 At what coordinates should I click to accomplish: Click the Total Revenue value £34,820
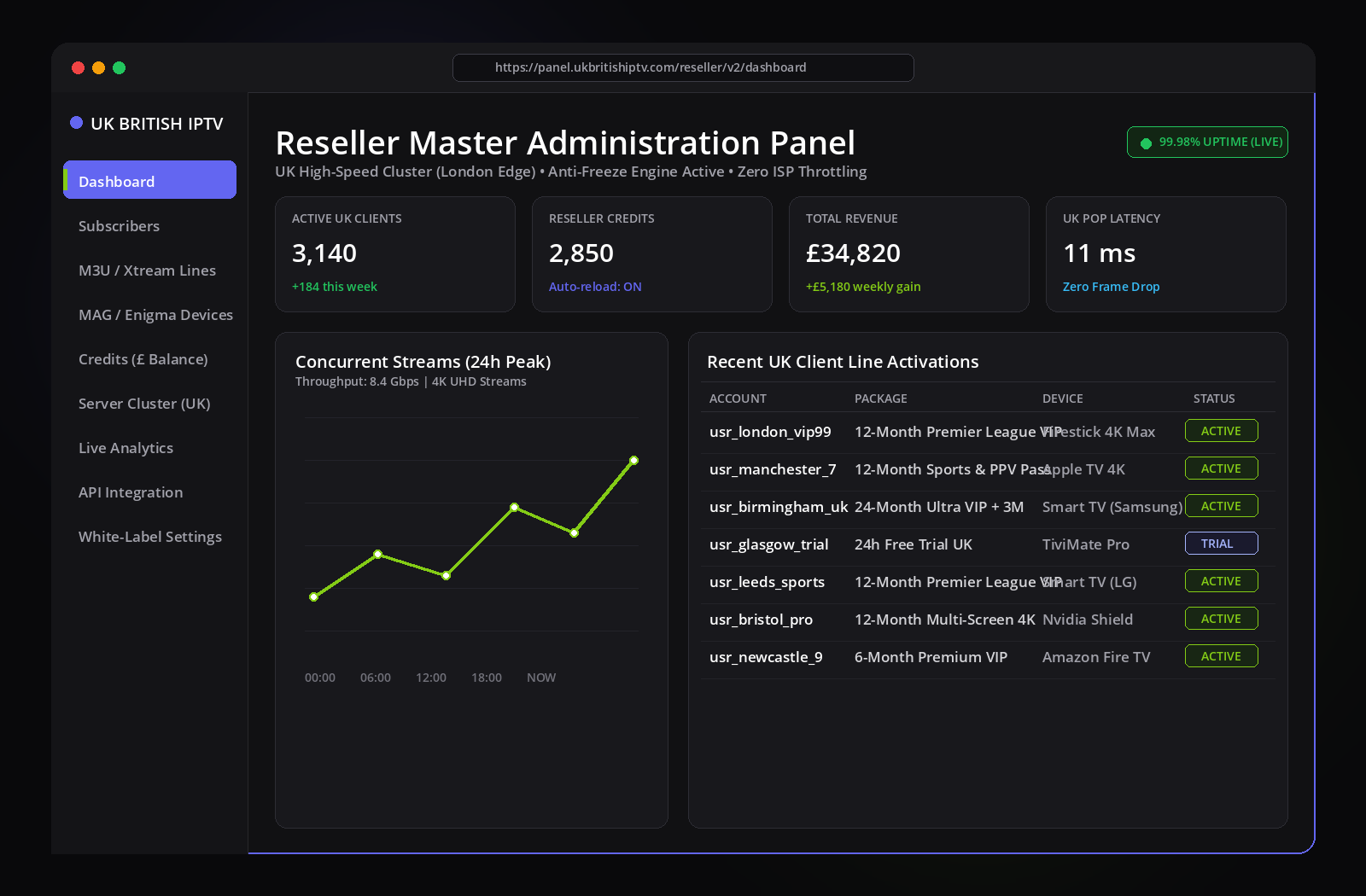click(853, 253)
